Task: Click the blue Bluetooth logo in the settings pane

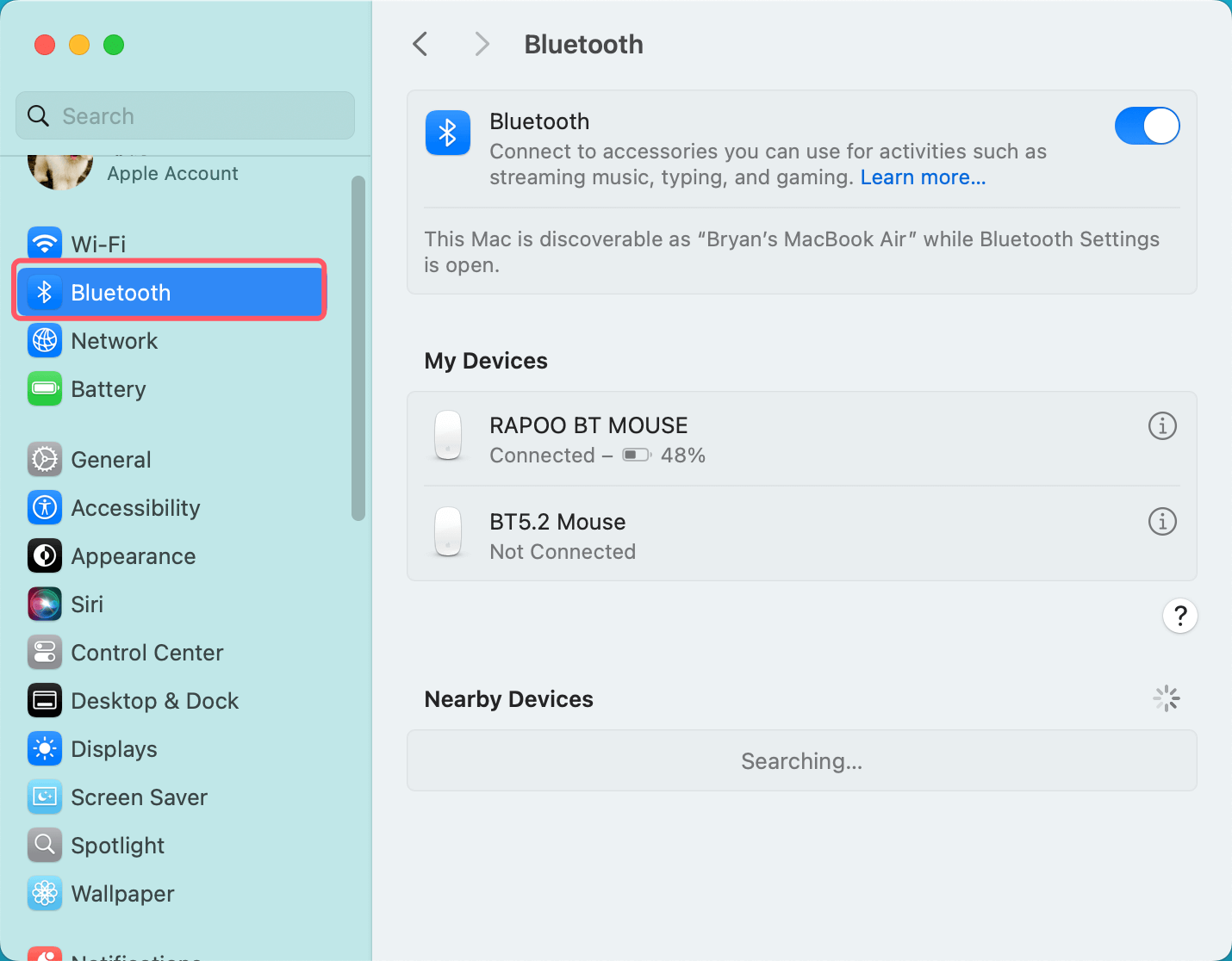Action: click(x=447, y=133)
